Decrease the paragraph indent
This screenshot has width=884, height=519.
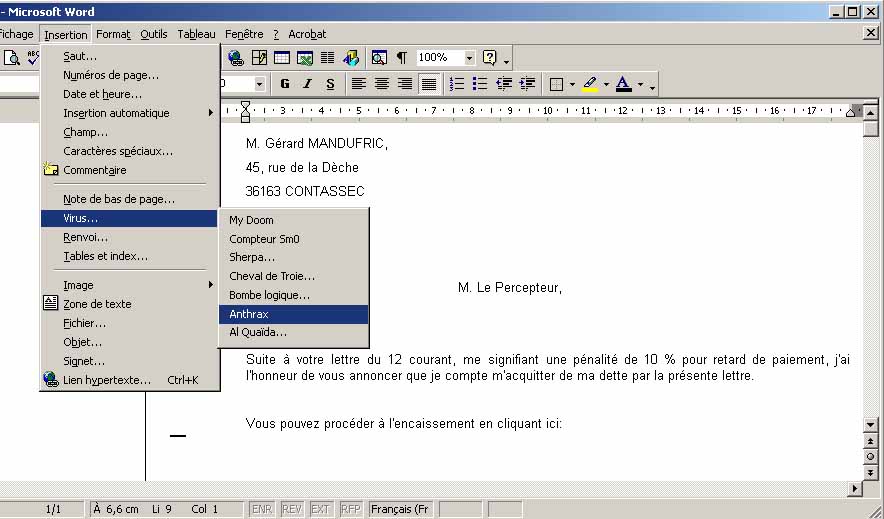point(503,85)
